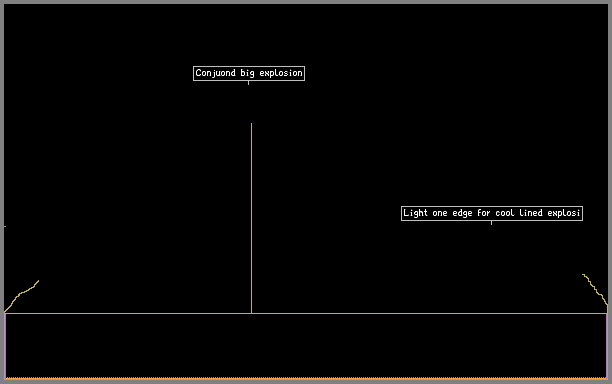Click the small white tick on left border
Viewport: 612px width, 384px height.
pyautogui.click(x=5, y=226)
